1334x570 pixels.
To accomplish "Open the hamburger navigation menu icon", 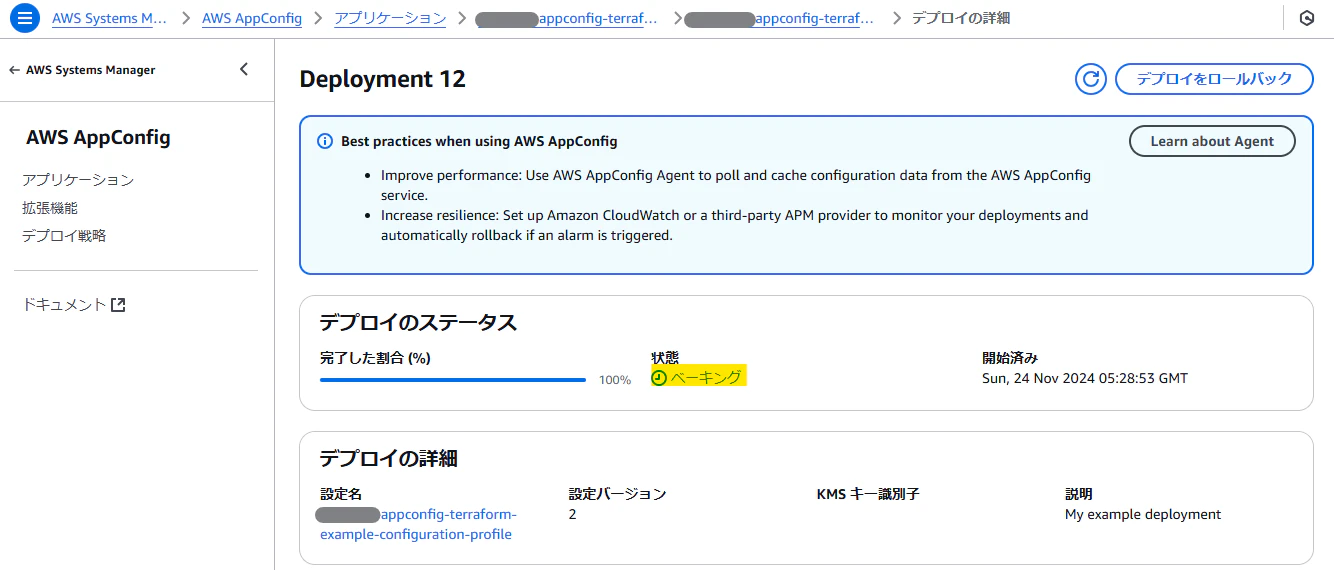I will click(25, 18).
